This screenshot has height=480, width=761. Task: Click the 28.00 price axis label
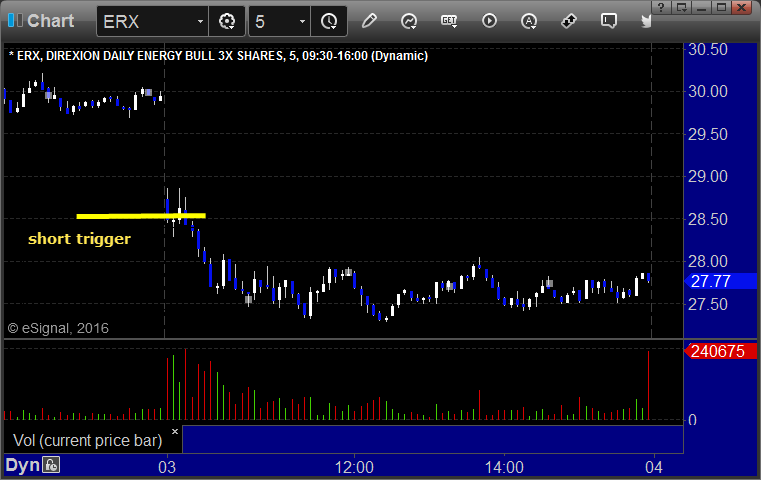(708, 262)
